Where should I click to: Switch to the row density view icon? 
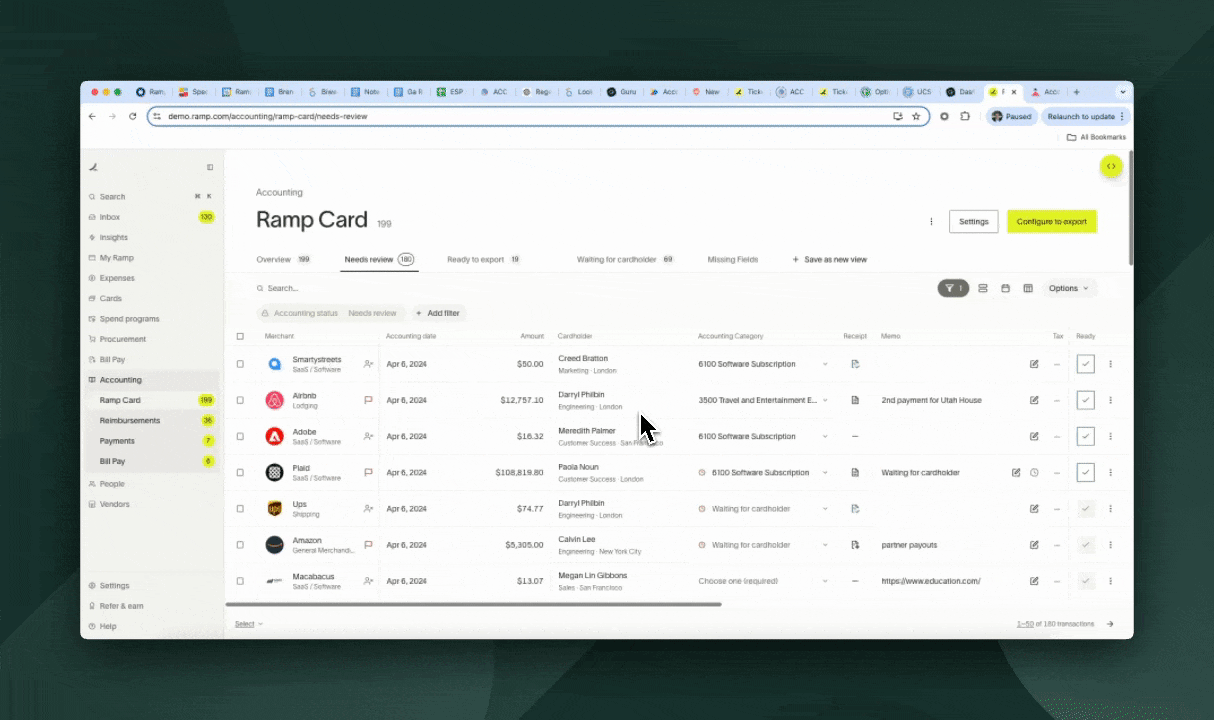(983, 288)
